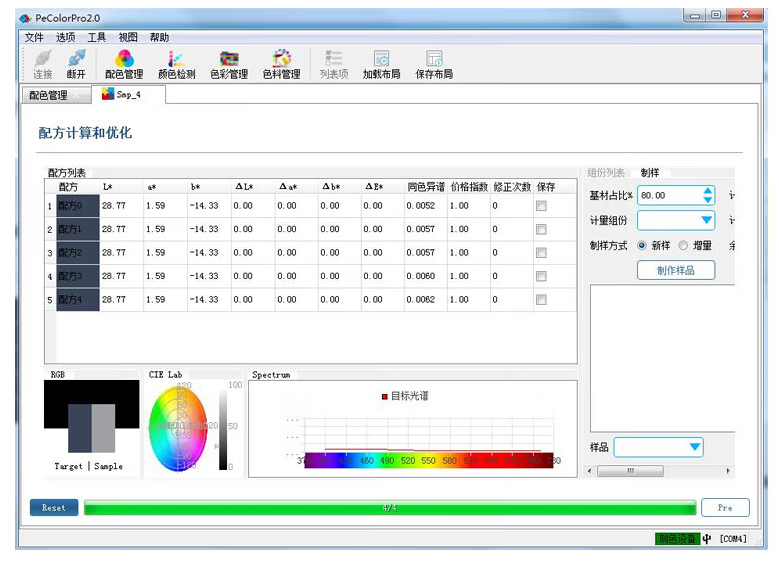Screen dimensions: 779x563
Task: Click the 断开 disconnect toolbar icon
Action: tap(76, 64)
